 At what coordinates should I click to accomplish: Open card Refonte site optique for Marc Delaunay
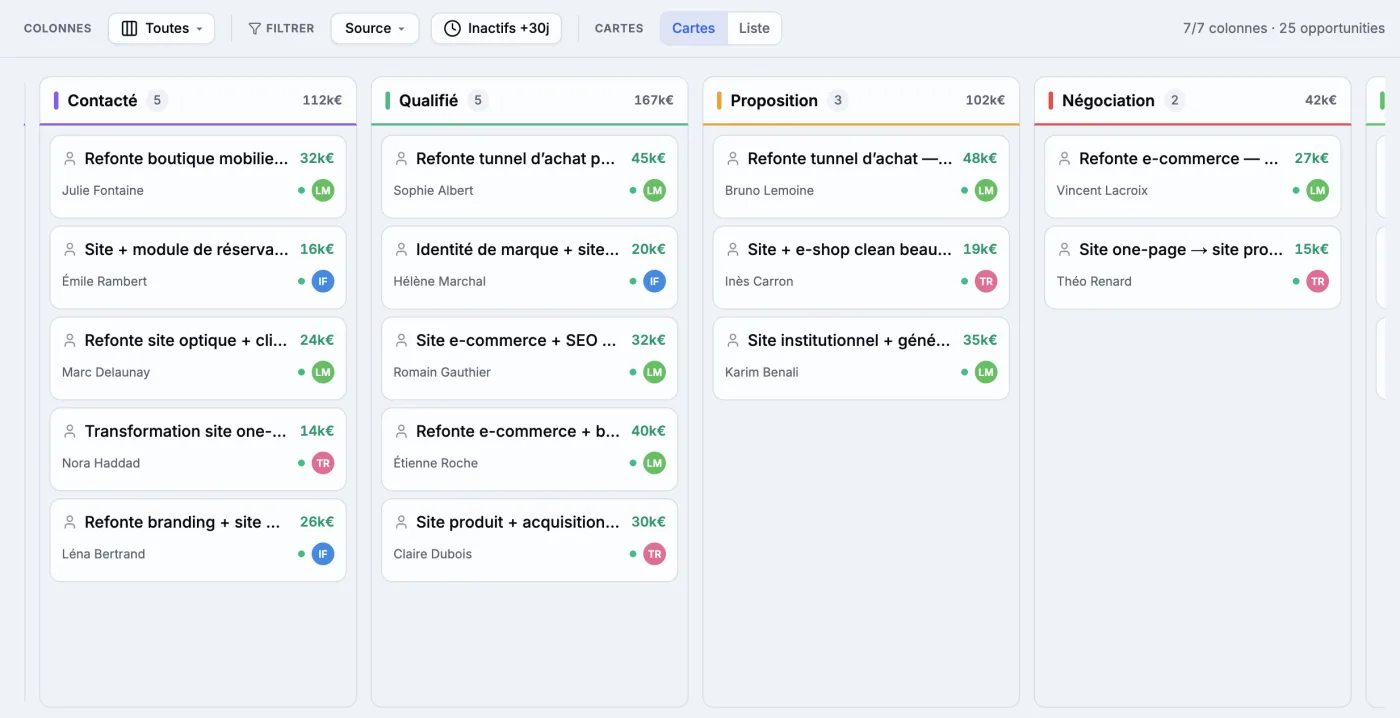(198, 358)
